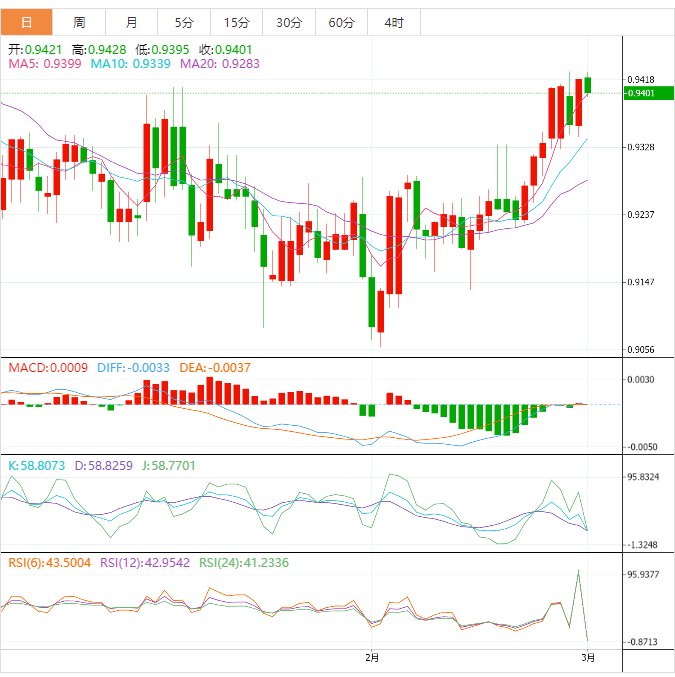The image size is (675, 677).
Task: Open the 月 monthly timeframe tab
Action: pyautogui.click(x=132, y=22)
